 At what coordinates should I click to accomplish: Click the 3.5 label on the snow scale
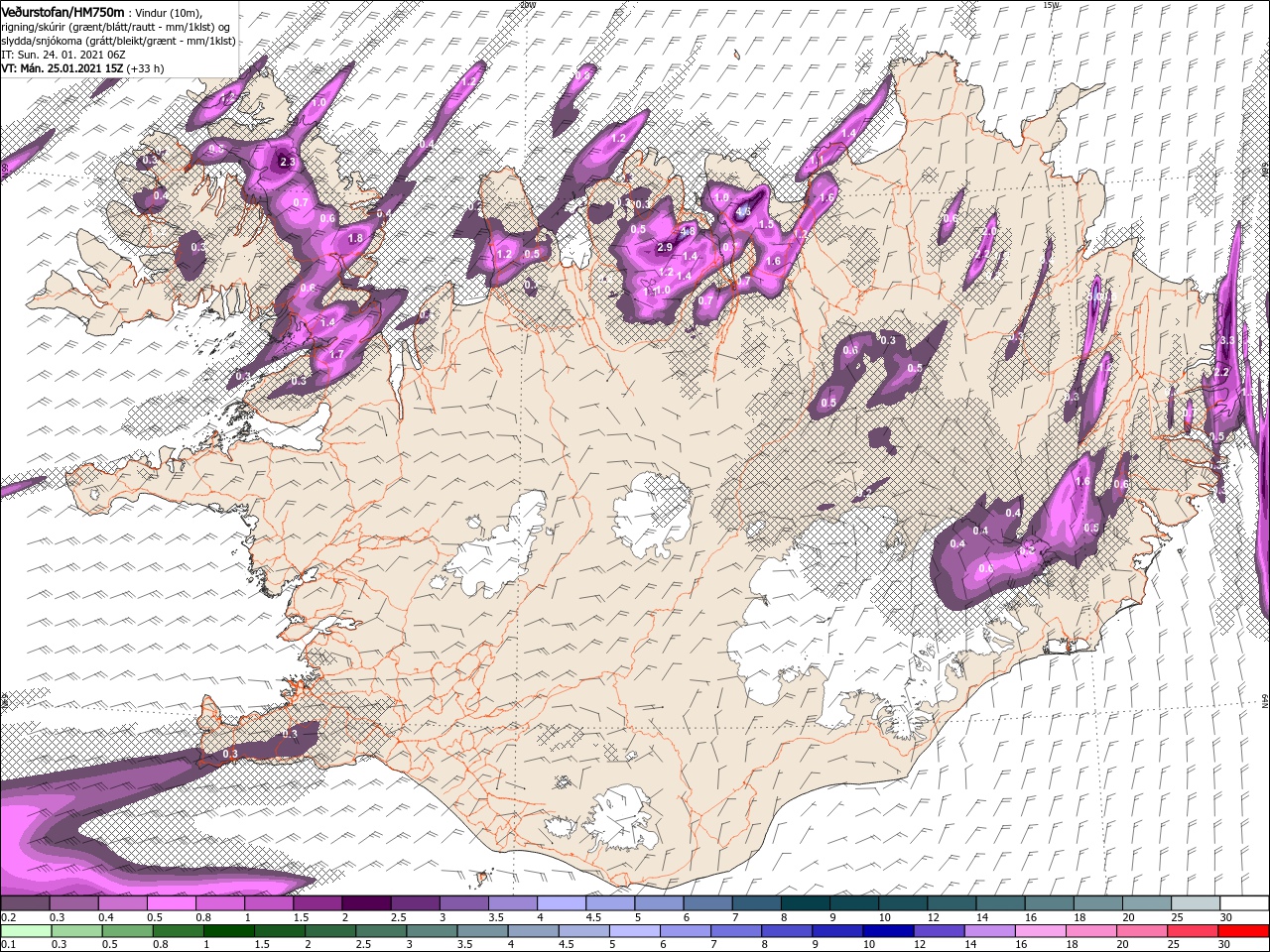496,917
